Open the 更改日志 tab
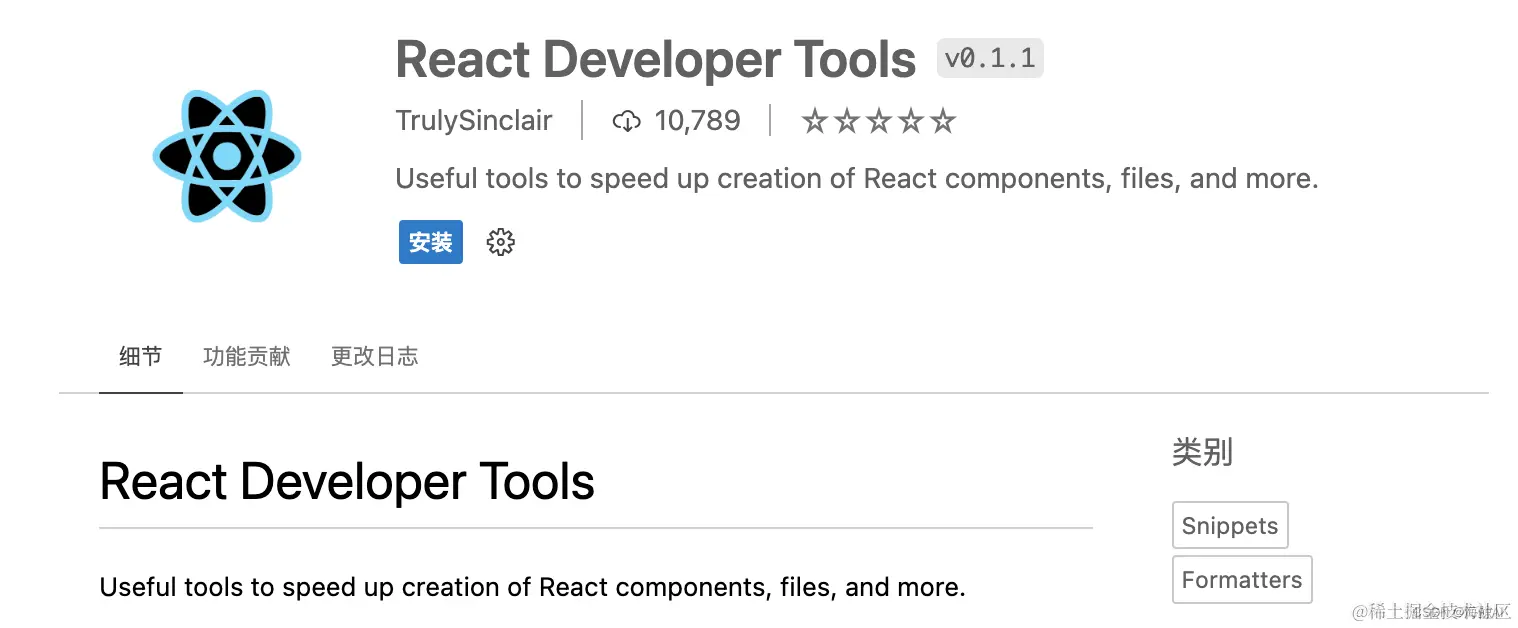This screenshot has width=1518, height=628. [374, 357]
